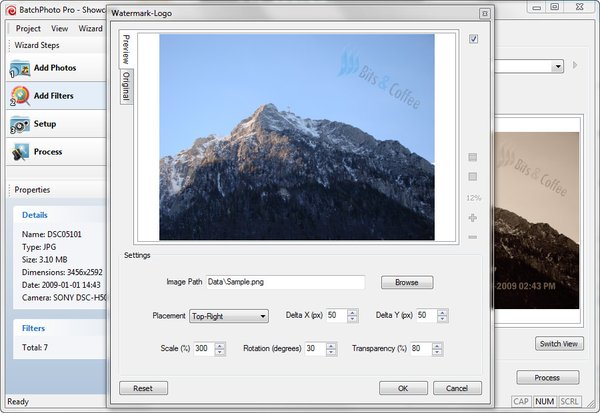Click the Process wizard step icon
Image resolution: width=600 pixels, height=413 pixels.
pos(20,152)
